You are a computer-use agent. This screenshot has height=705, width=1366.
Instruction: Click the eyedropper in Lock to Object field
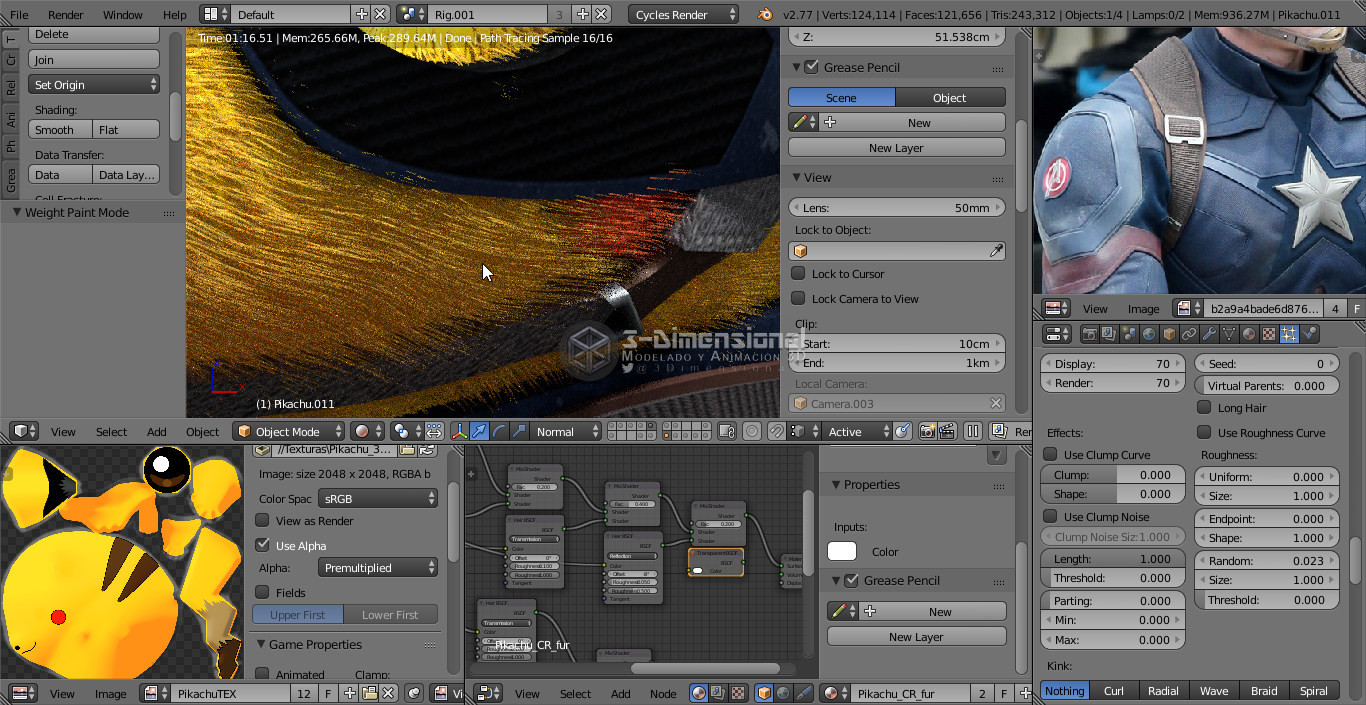pyautogui.click(x=996, y=251)
